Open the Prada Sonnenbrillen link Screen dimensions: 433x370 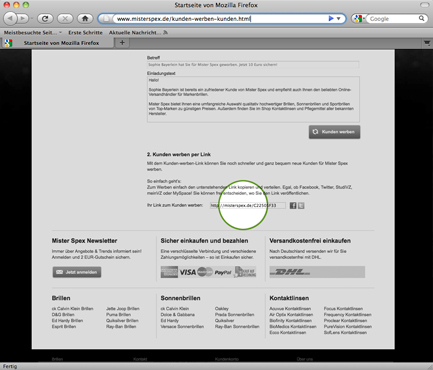point(235,314)
